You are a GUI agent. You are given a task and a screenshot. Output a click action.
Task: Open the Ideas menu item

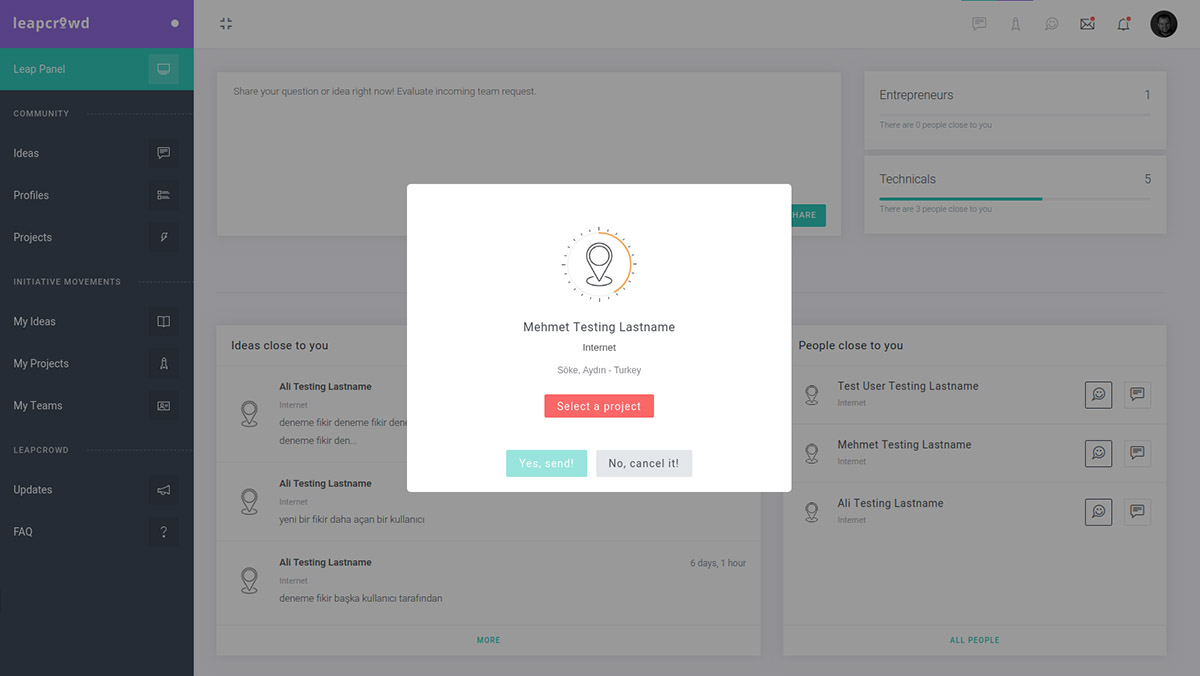(97, 153)
